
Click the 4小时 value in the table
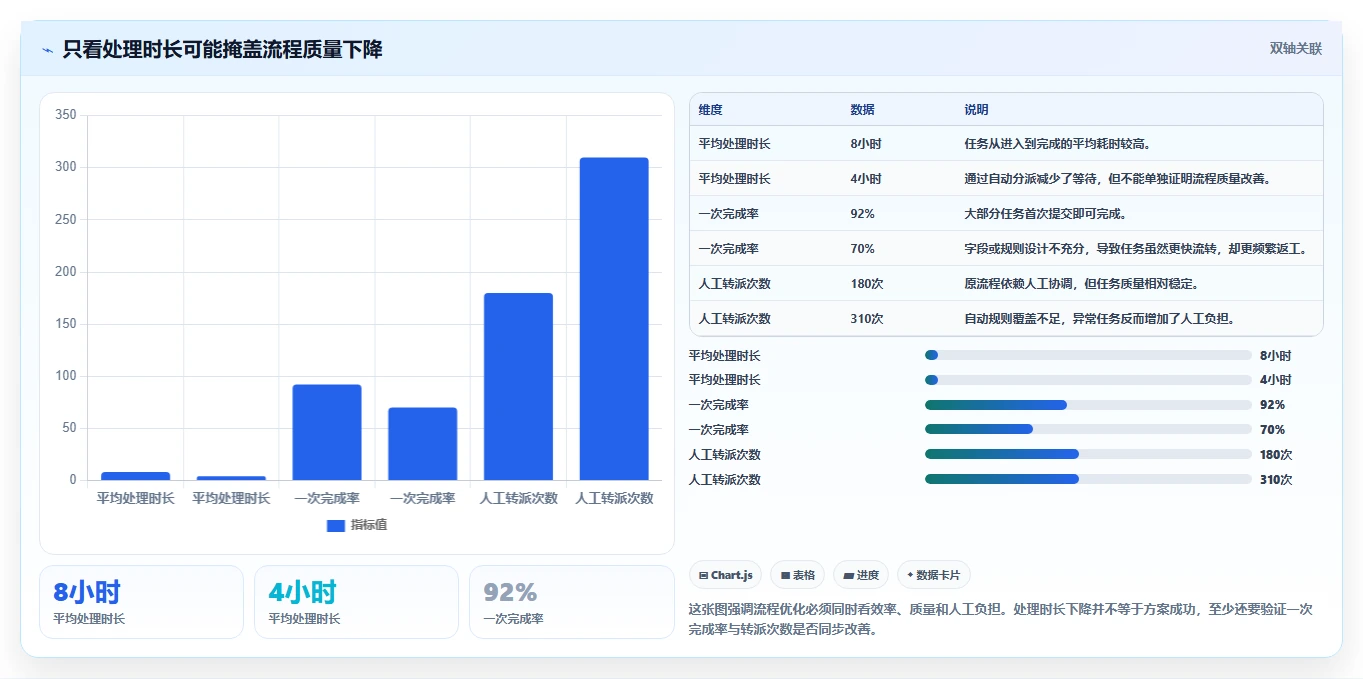866,179
